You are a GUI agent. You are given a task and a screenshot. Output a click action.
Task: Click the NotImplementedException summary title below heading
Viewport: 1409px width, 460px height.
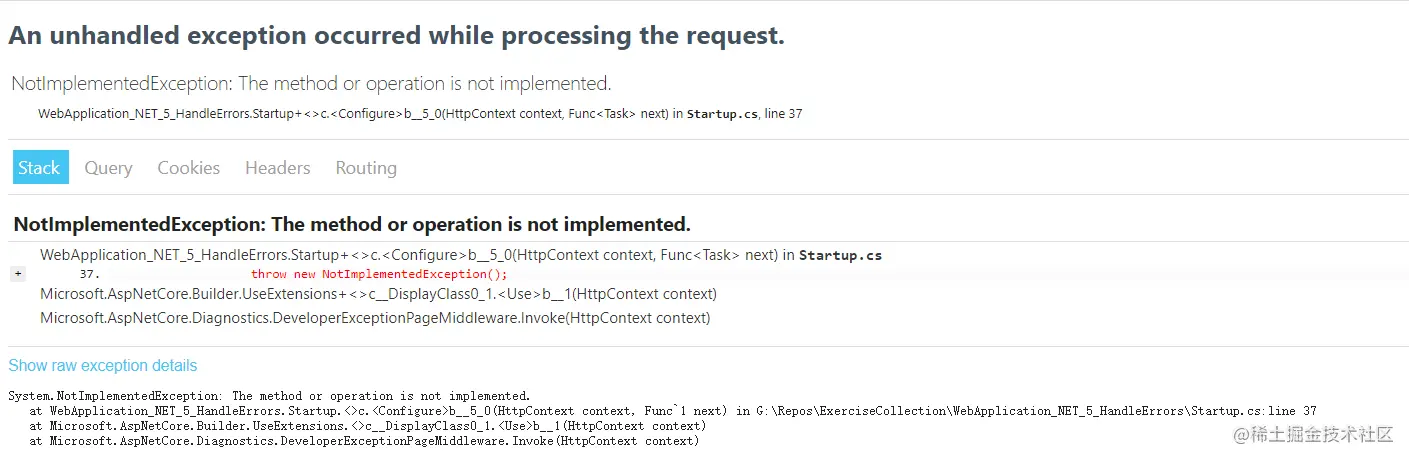pyautogui.click(x=311, y=84)
